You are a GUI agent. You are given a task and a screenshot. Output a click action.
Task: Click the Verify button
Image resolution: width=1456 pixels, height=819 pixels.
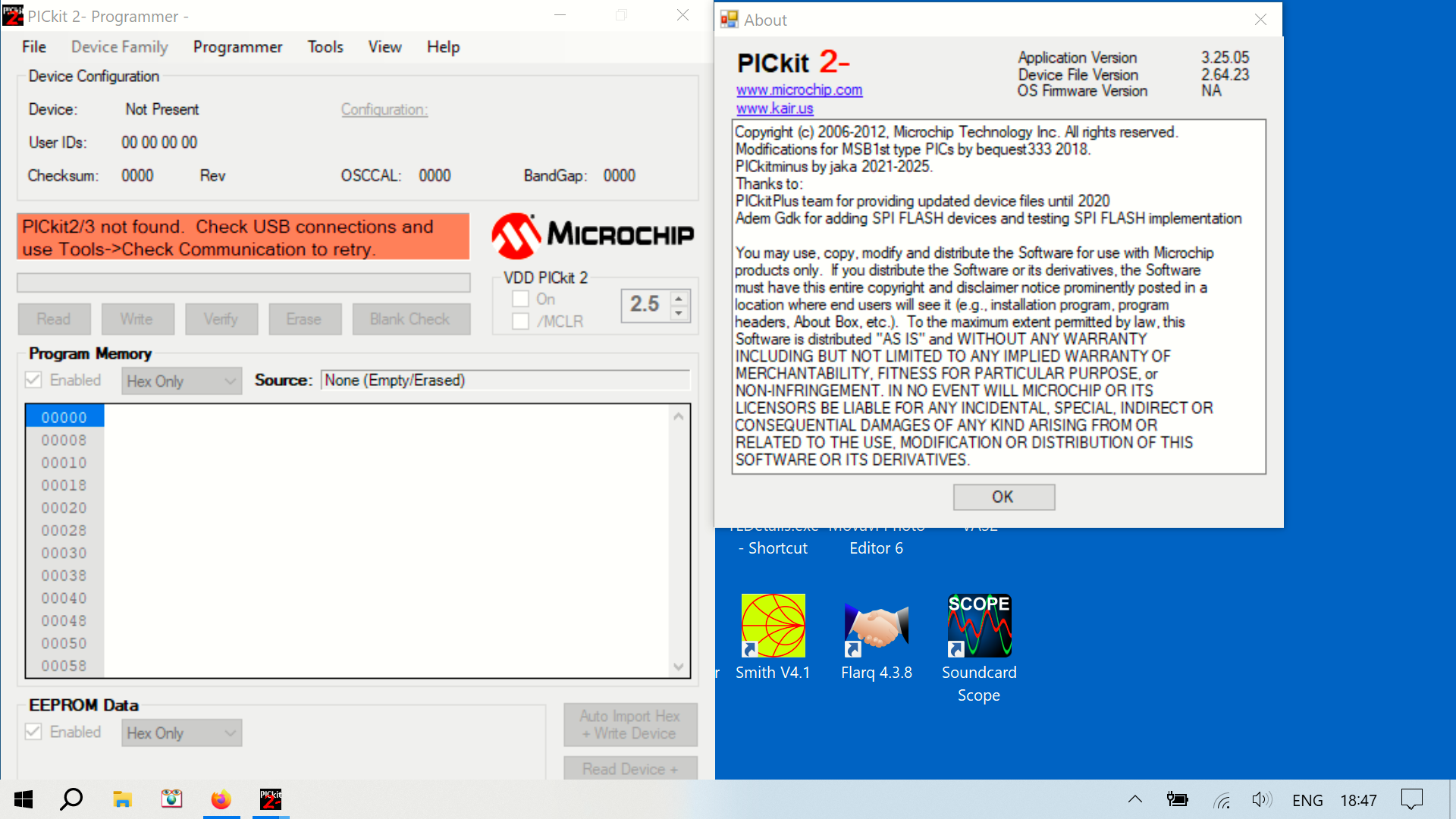pos(221,319)
